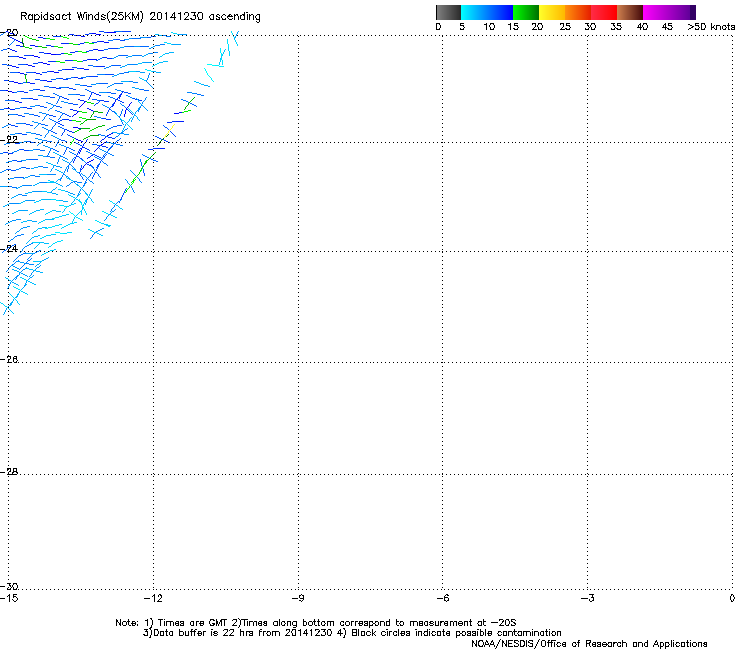Click the '45' legend scale label

[x=667, y=27]
